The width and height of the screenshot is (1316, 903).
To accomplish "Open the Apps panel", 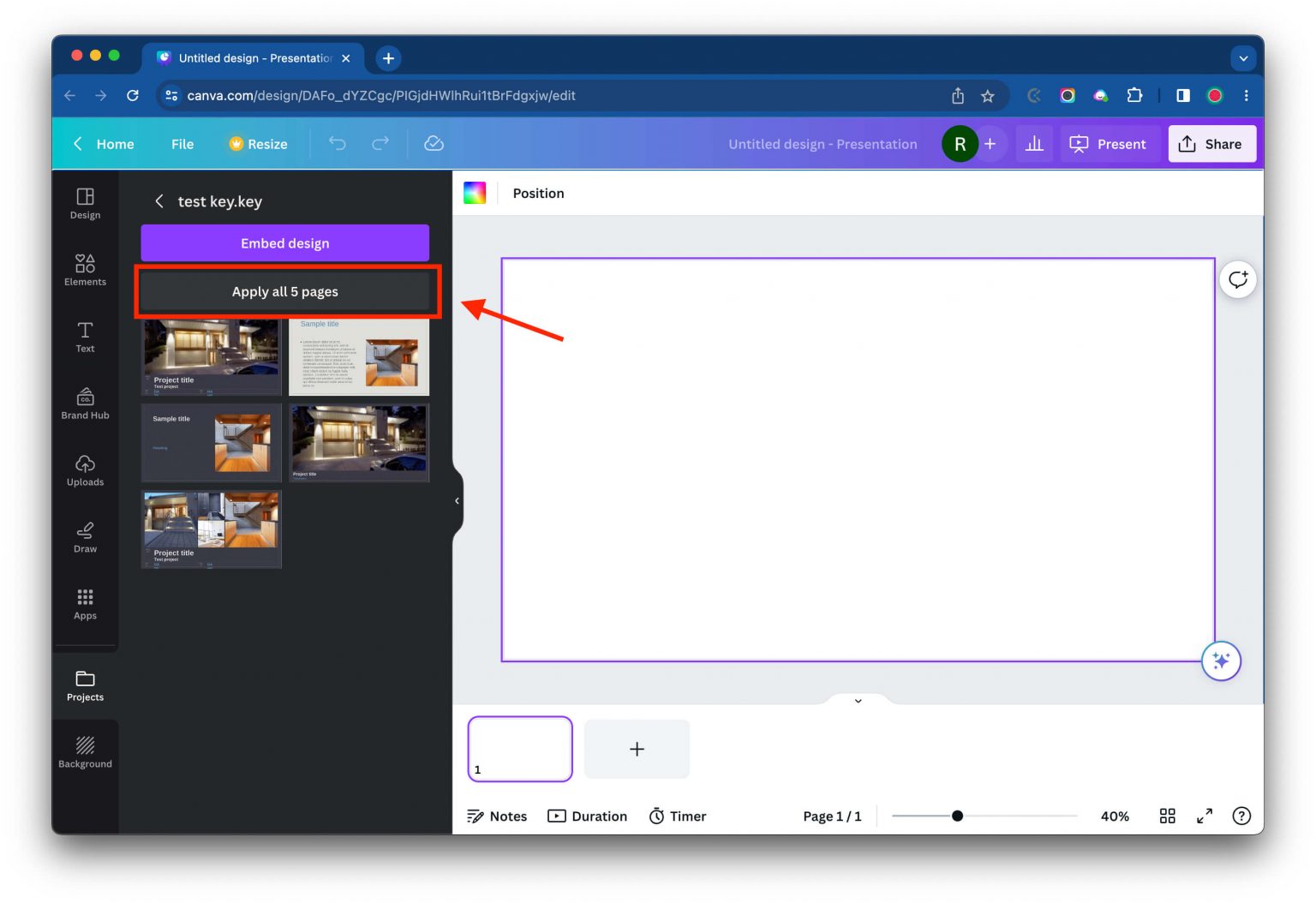I will [85, 603].
